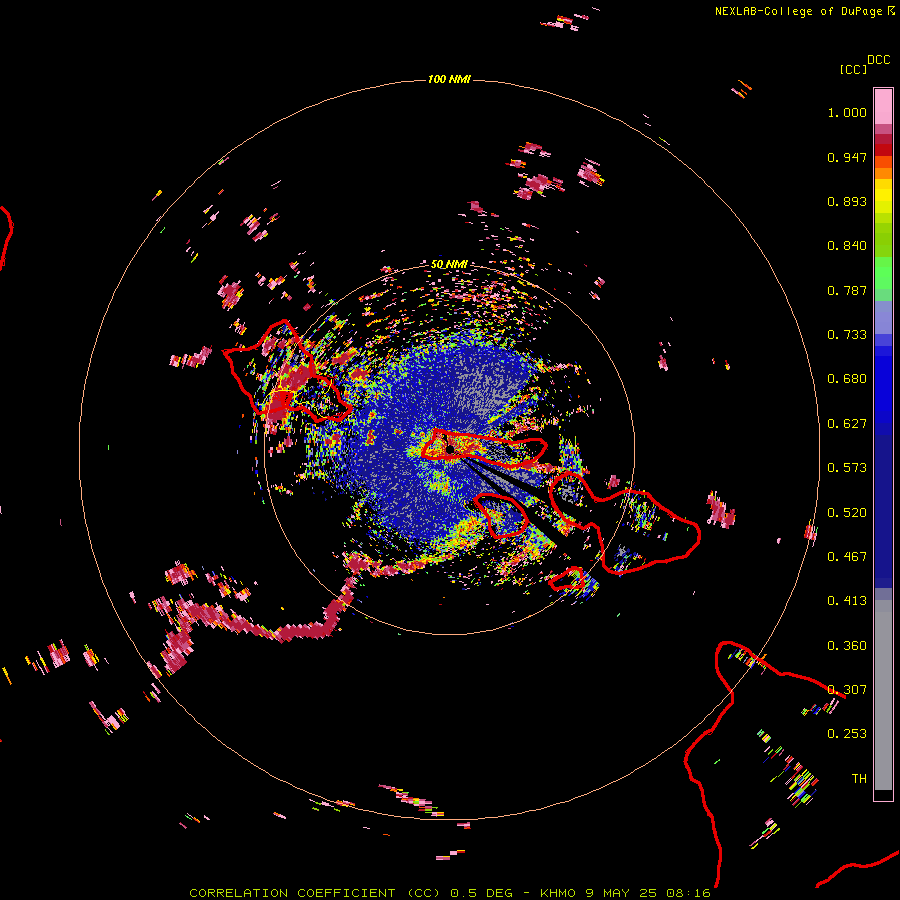This screenshot has height=900, width=900.
Task: Select the 0.413 scale value
Action: click(x=847, y=601)
